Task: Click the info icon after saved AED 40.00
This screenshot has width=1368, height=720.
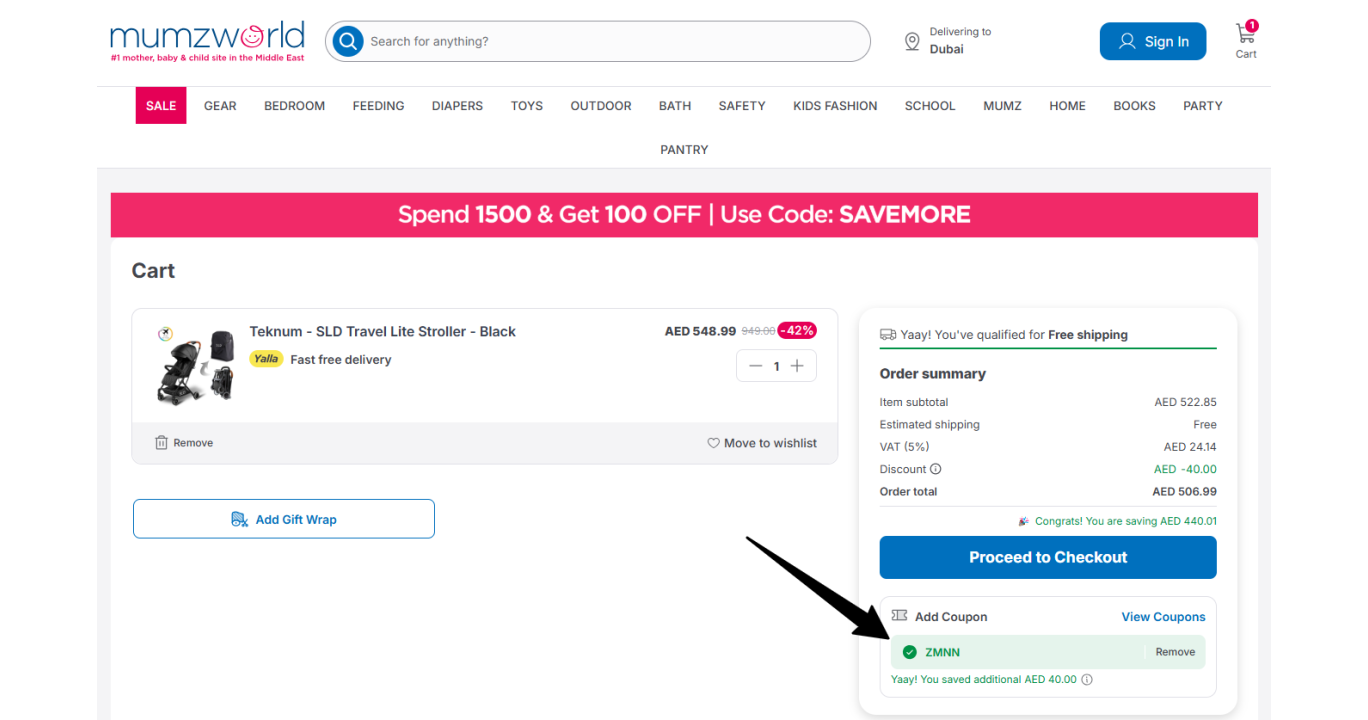Action: tap(1087, 680)
